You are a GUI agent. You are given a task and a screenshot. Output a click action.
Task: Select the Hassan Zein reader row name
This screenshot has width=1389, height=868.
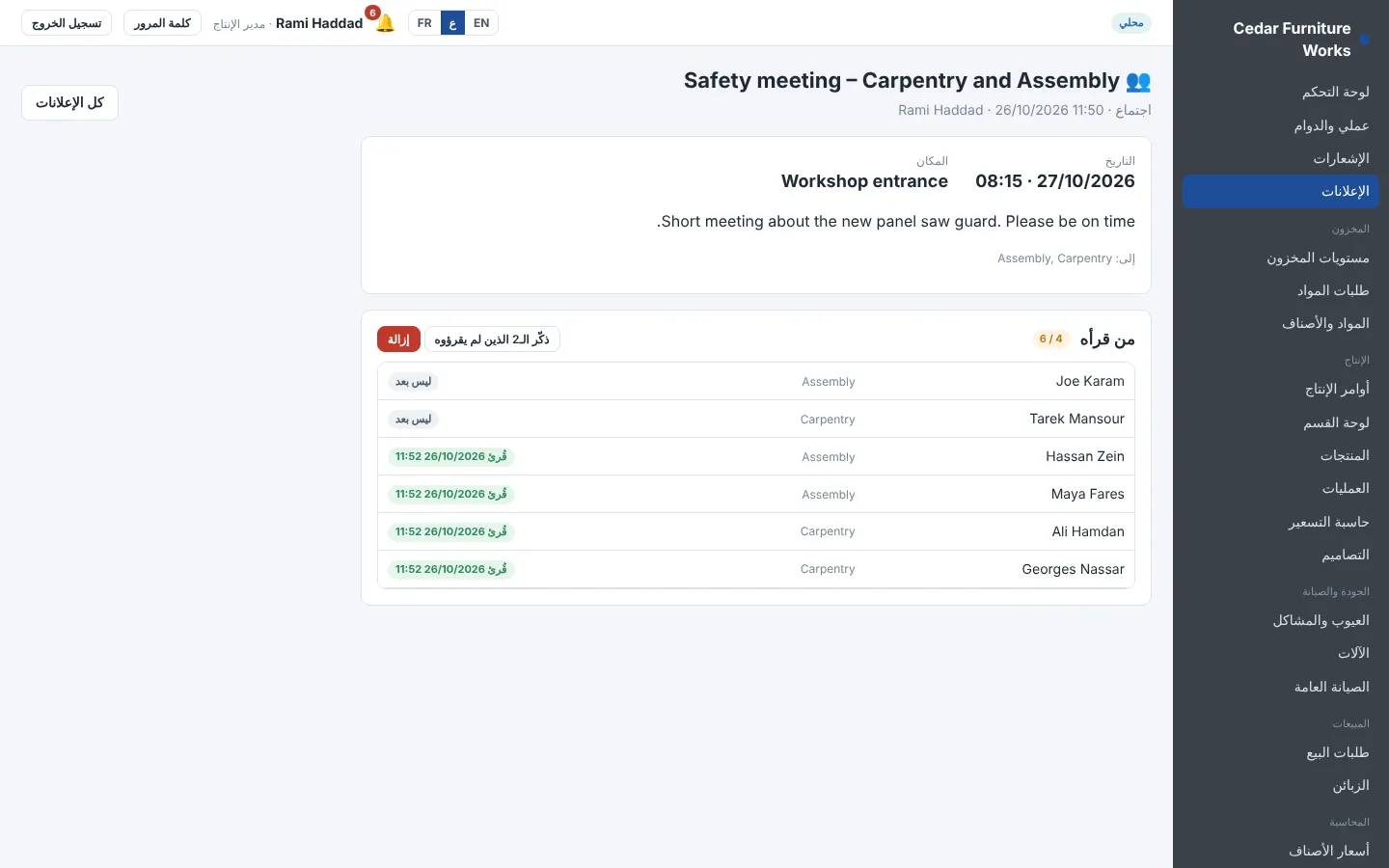tap(1085, 456)
